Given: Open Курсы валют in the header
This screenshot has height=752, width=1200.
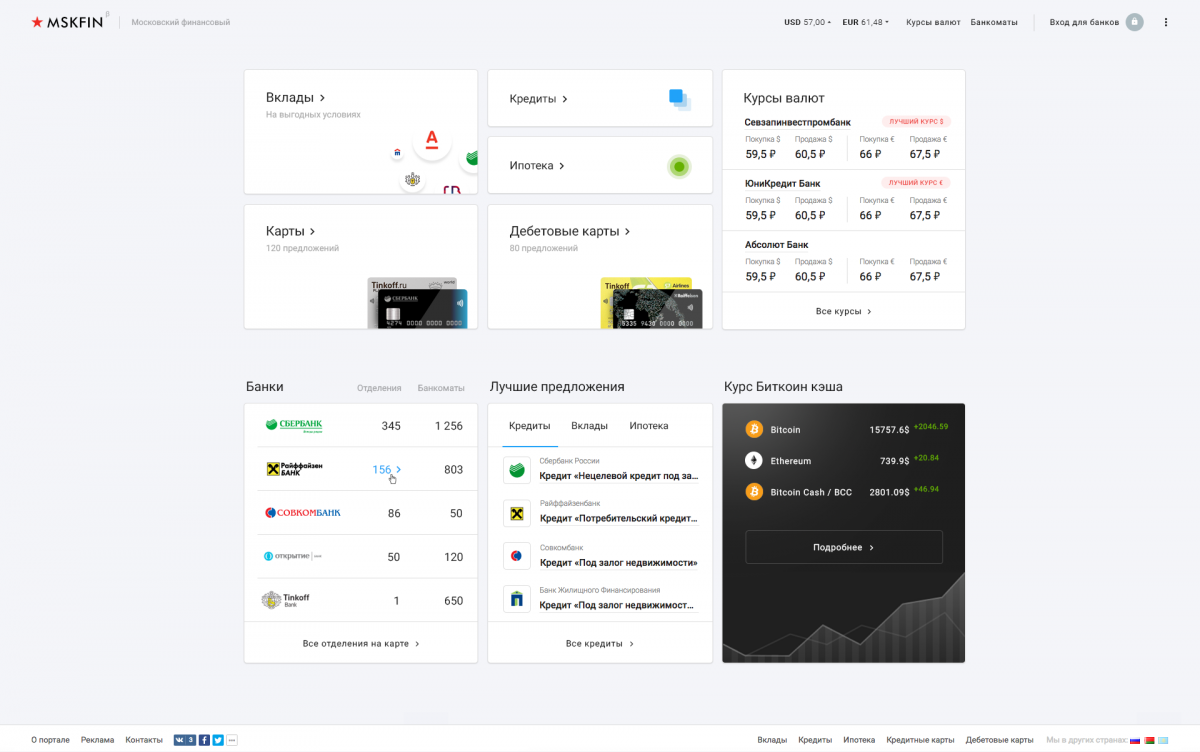Looking at the screenshot, I should [933, 22].
